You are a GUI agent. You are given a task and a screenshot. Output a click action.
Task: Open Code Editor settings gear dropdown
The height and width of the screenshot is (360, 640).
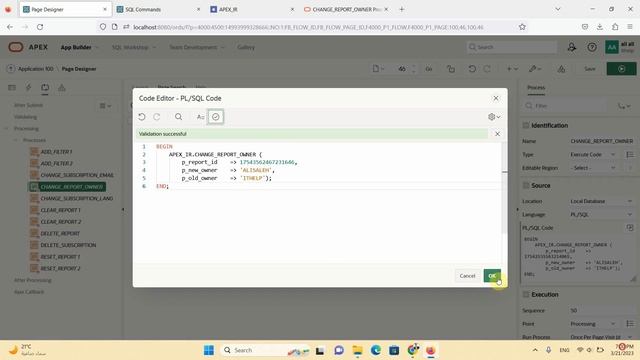tap(494, 117)
